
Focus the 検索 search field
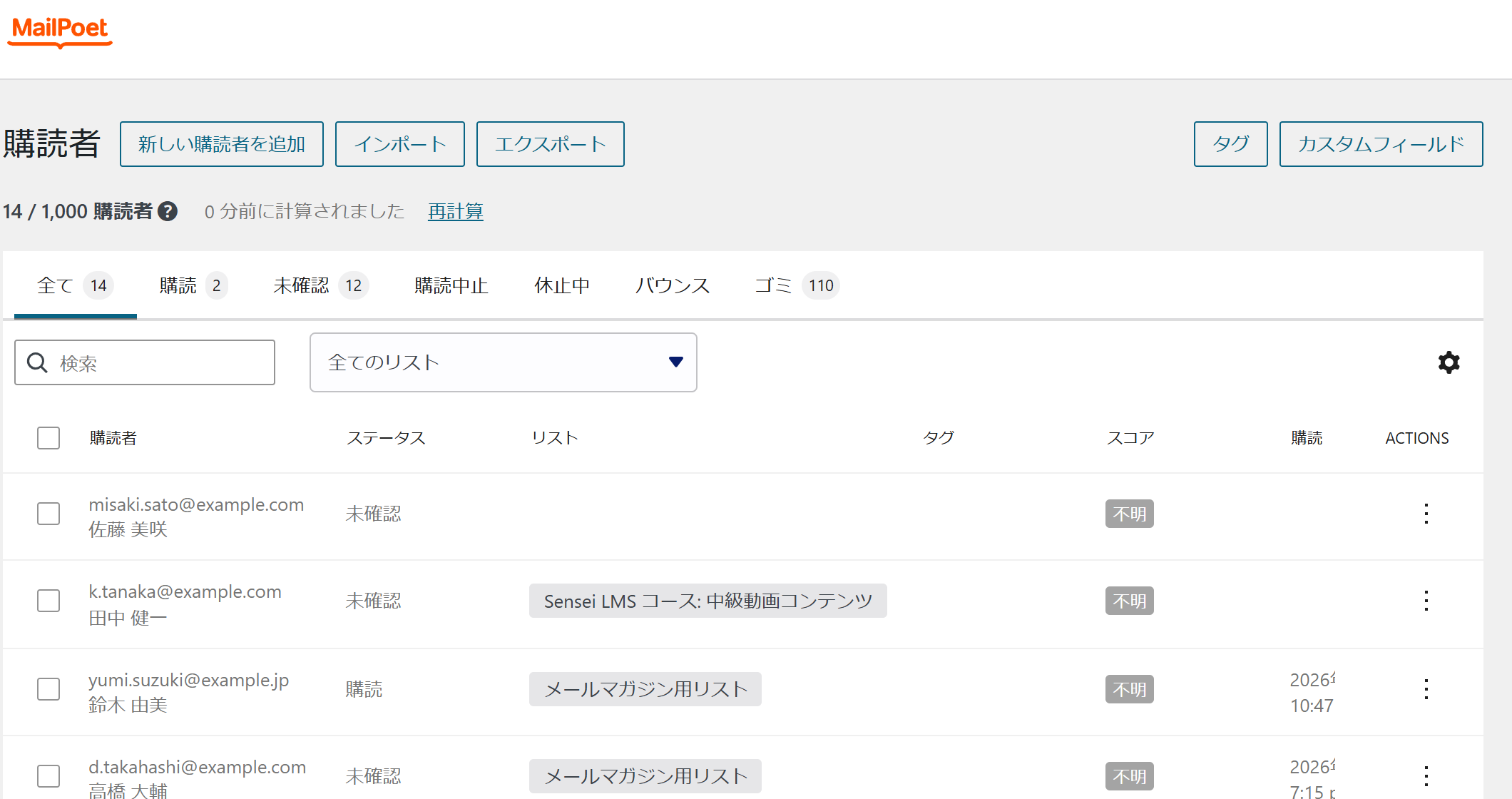coord(145,362)
